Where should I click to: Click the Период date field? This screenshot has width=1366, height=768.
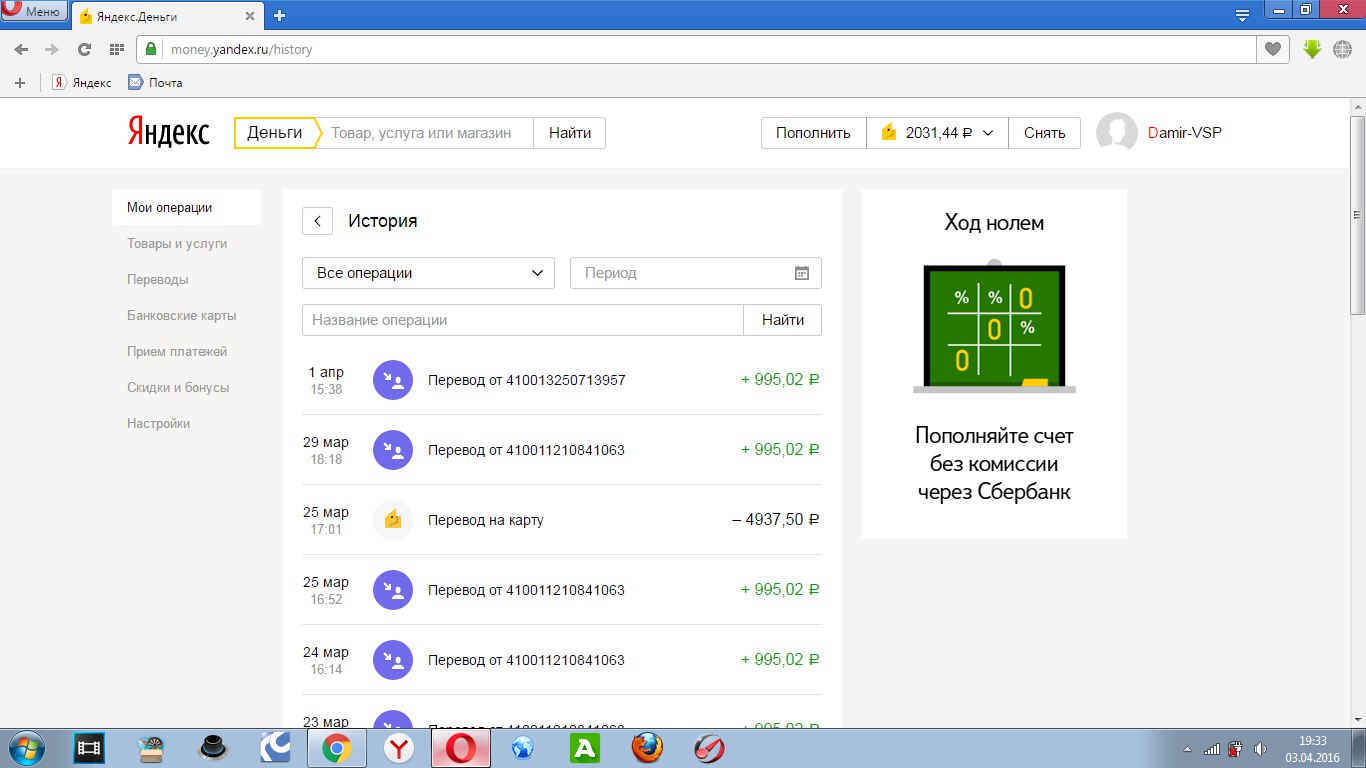pos(696,273)
